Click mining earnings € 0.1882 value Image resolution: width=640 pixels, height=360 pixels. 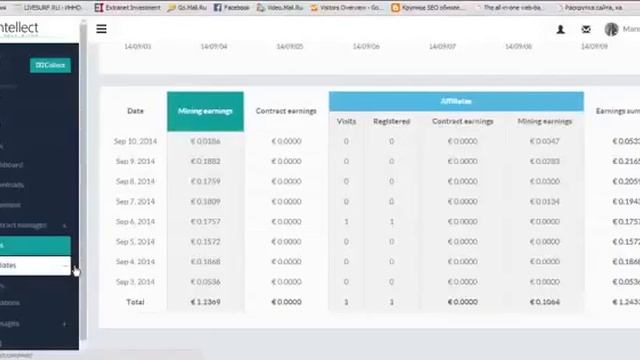[205, 161]
